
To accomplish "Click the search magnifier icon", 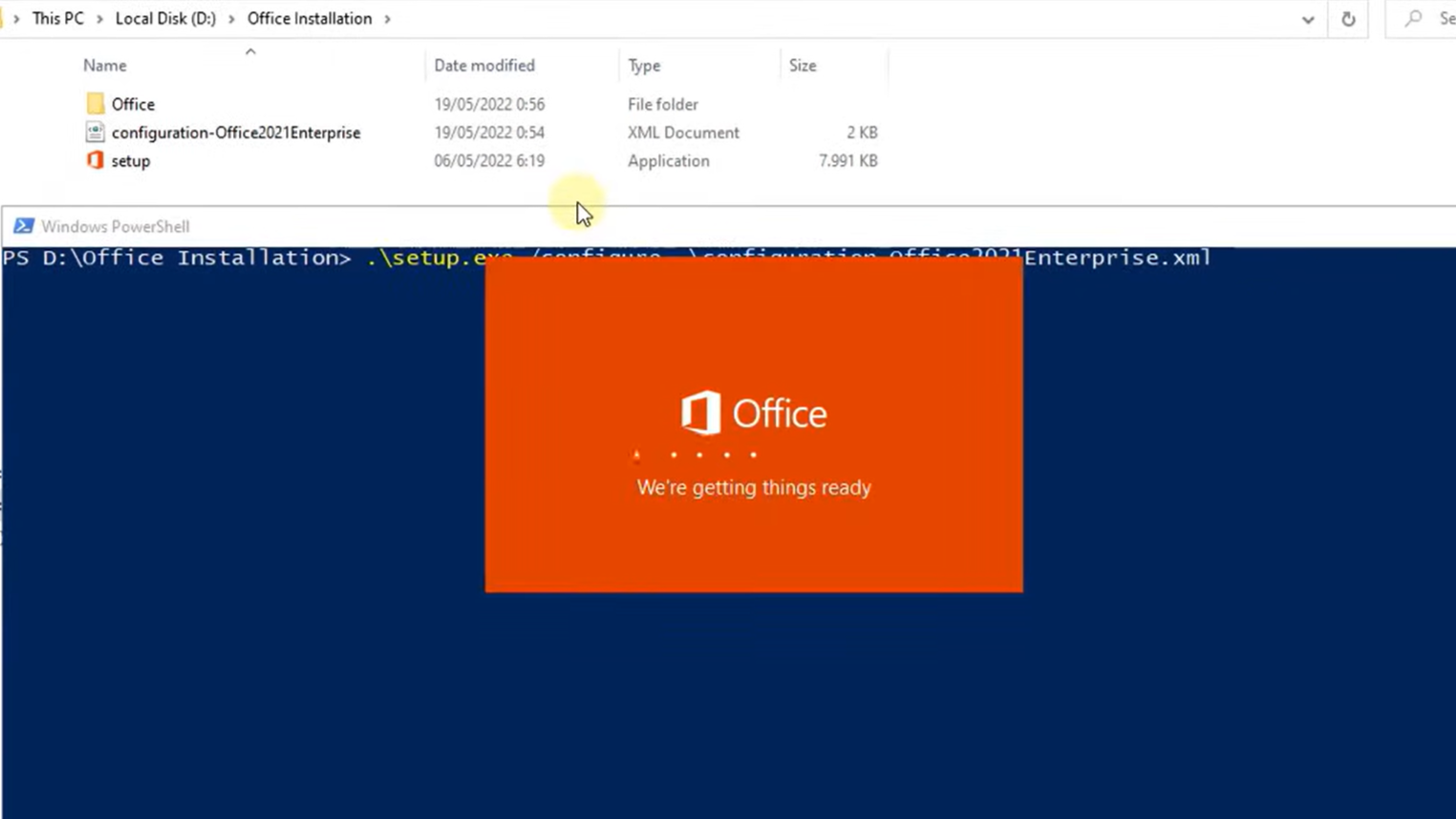I will pos(1414,18).
